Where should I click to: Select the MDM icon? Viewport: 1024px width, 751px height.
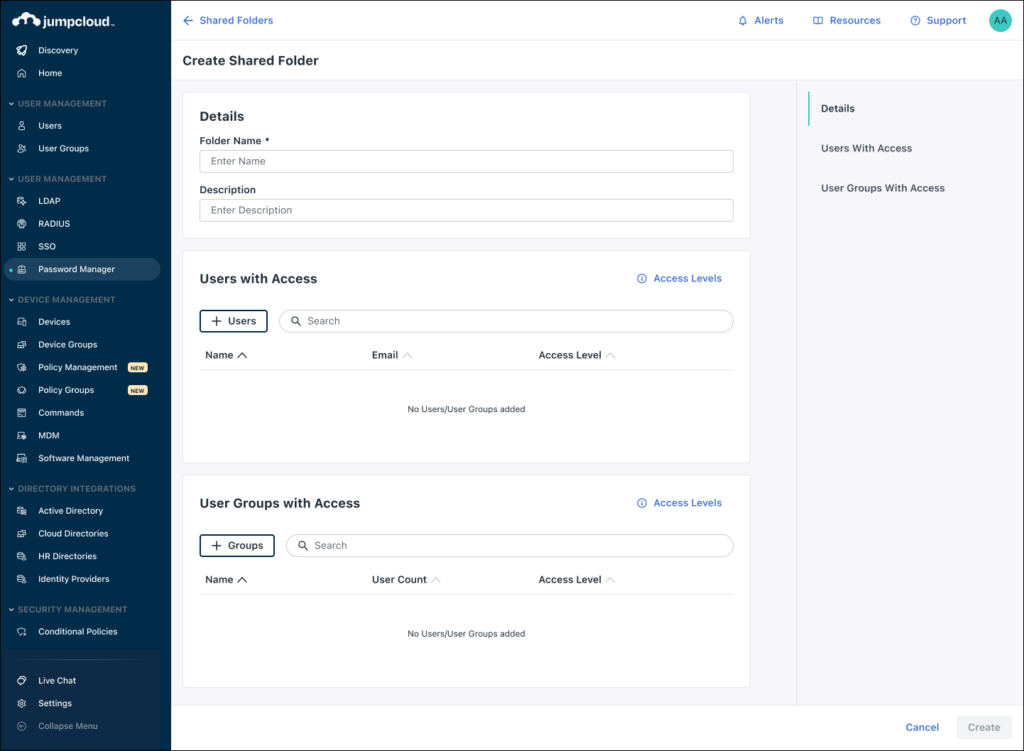(22, 435)
